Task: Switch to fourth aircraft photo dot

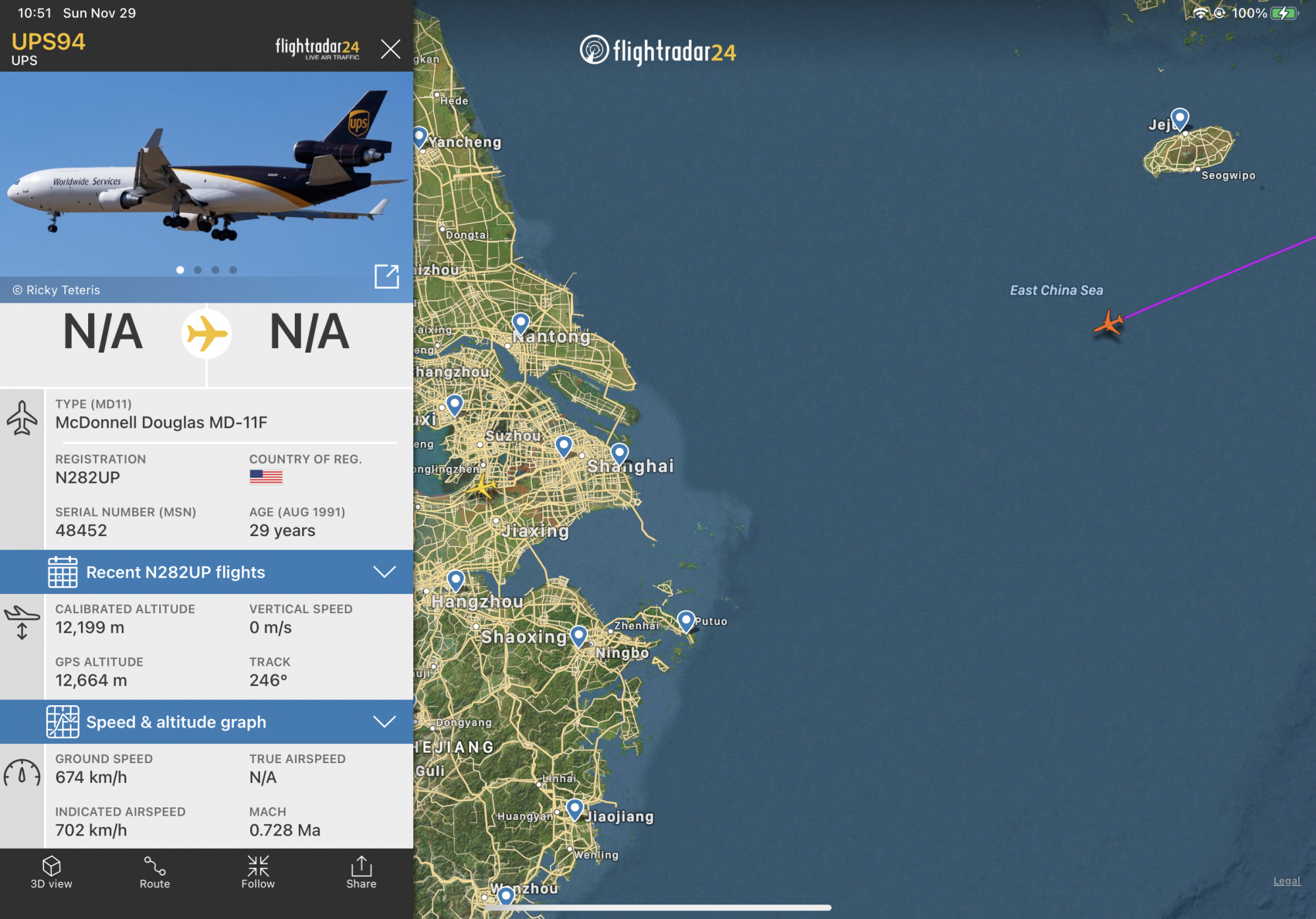Action: coord(233,270)
